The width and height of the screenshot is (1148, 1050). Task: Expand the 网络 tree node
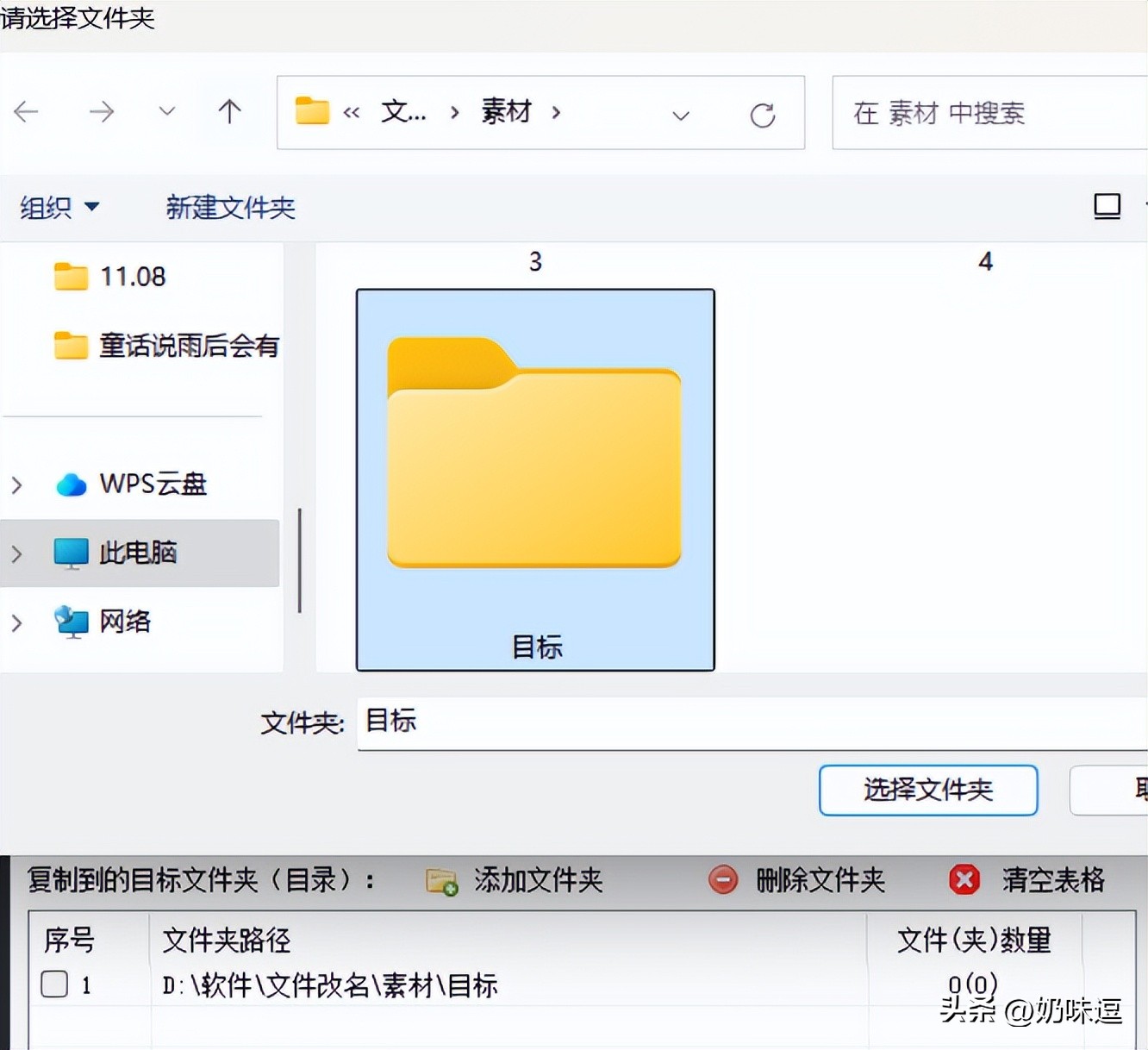tap(16, 622)
